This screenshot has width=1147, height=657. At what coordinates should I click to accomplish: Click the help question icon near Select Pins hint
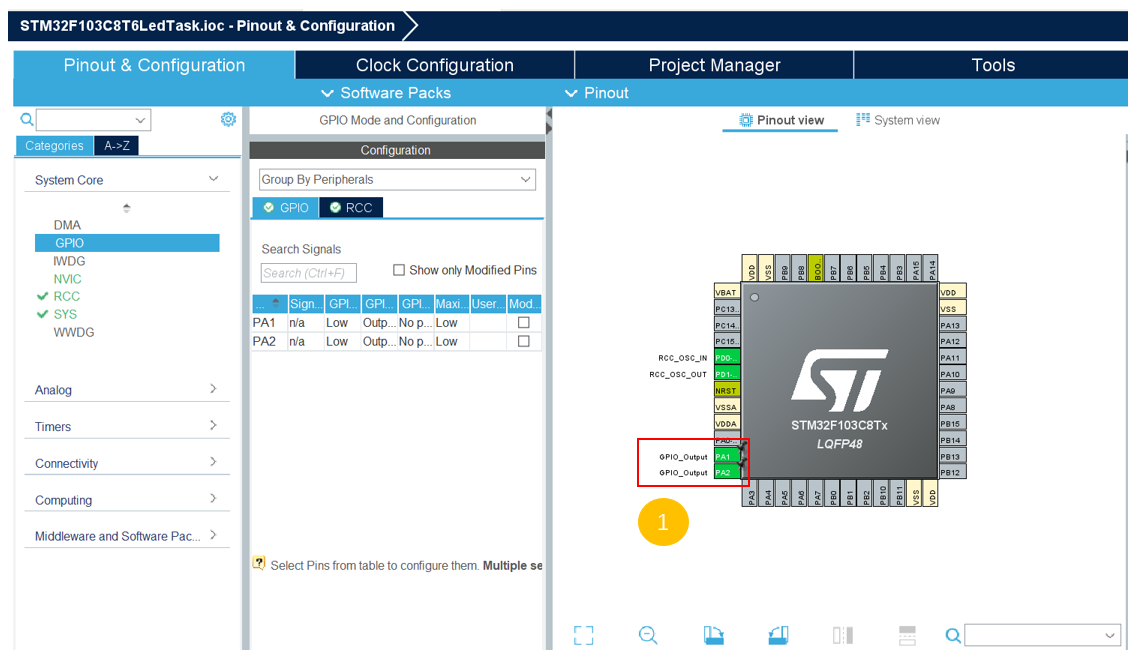click(259, 563)
